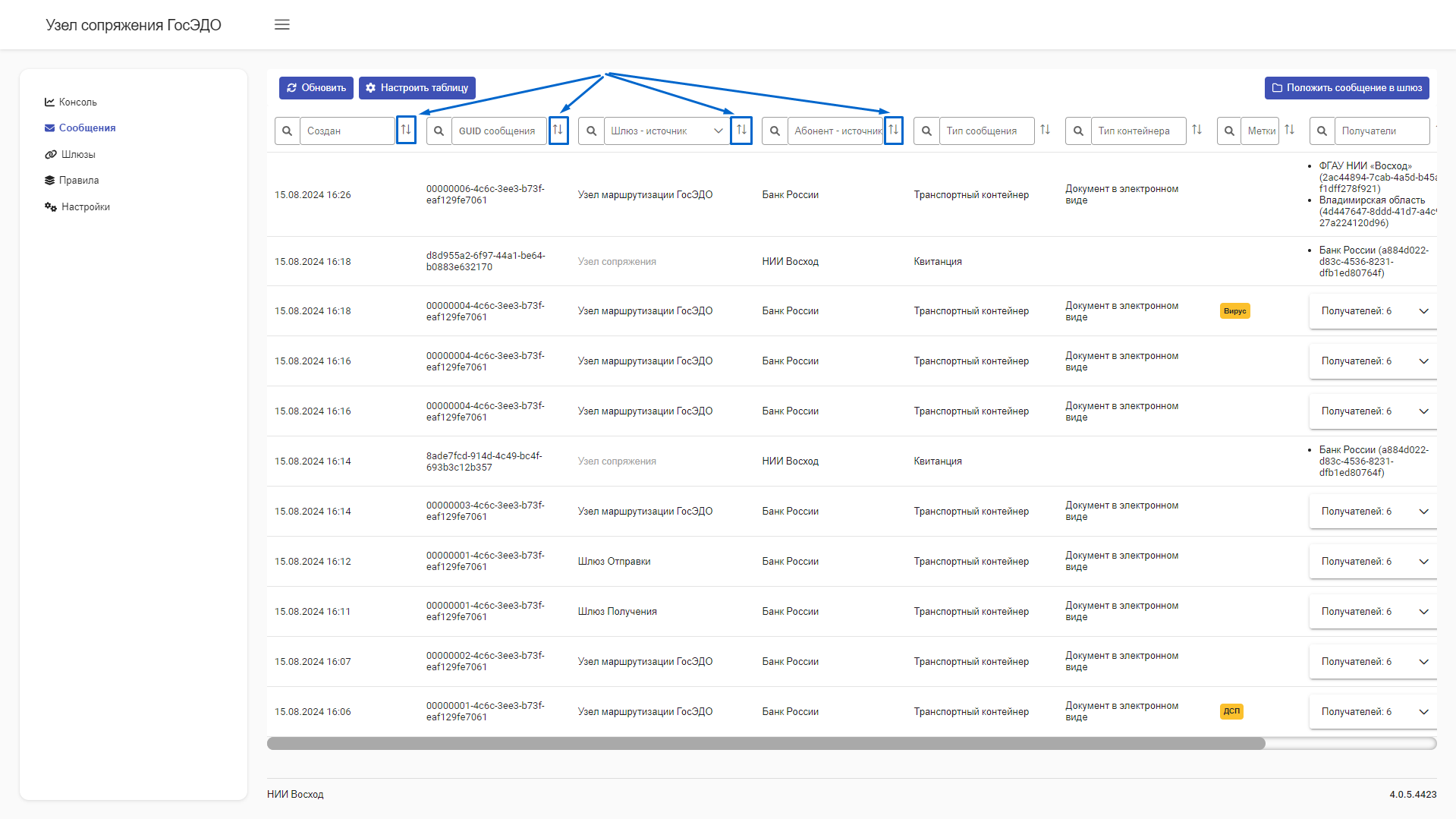Click GUID d8d955a2-6f97-44a1-be64-b0883e632170
The image size is (1456, 819).
coord(486,261)
